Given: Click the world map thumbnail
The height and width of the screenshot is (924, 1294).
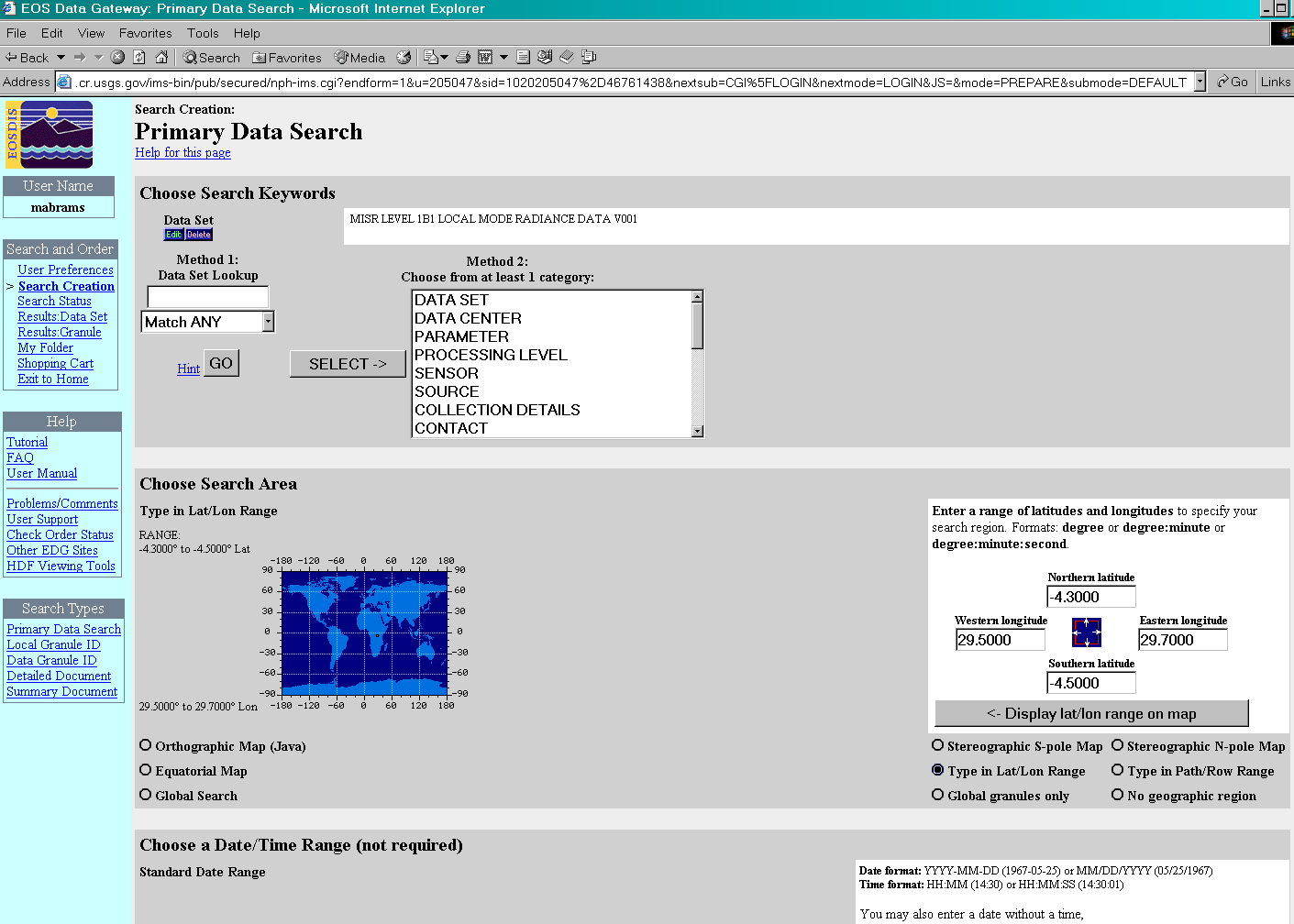Looking at the screenshot, I should (365, 632).
